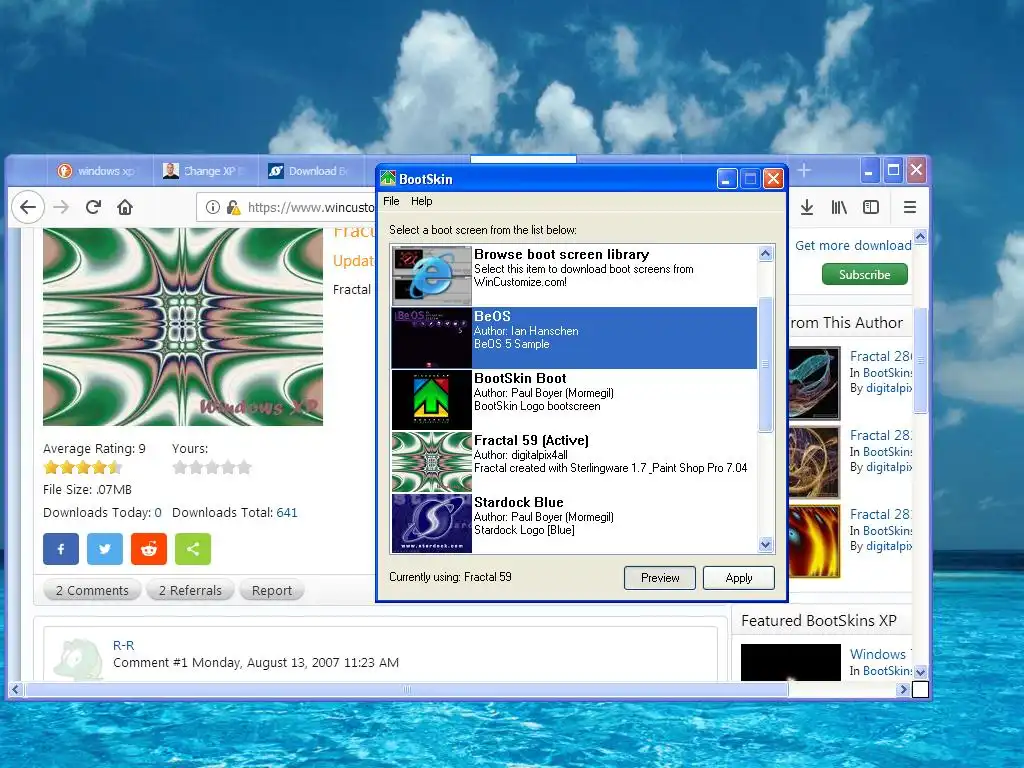The width and height of the screenshot is (1024, 768).
Task: Click the padlock security warning icon
Action: pyautogui.click(x=233, y=207)
